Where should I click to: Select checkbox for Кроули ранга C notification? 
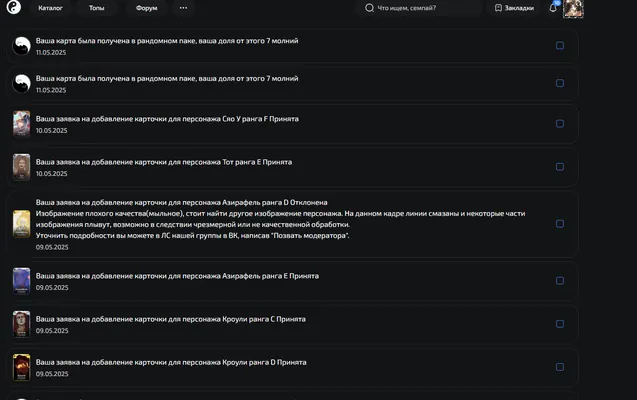point(560,324)
